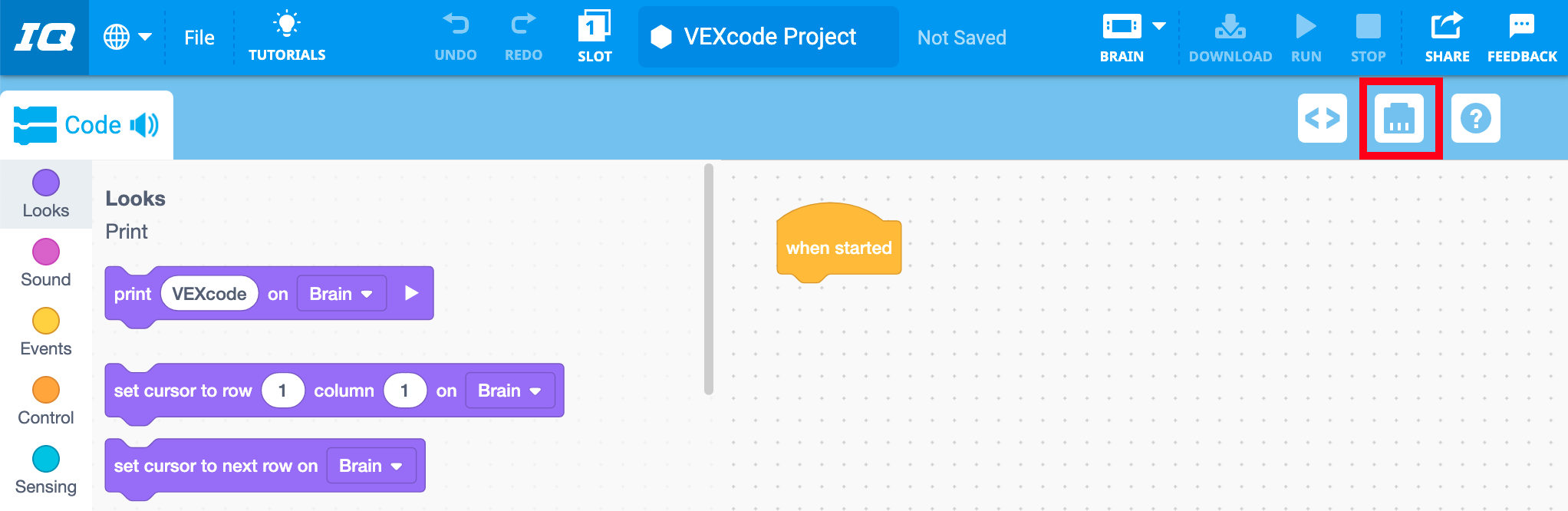1568x511 pixels.
Task: Open the Slot selection
Action: click(594, 35)
